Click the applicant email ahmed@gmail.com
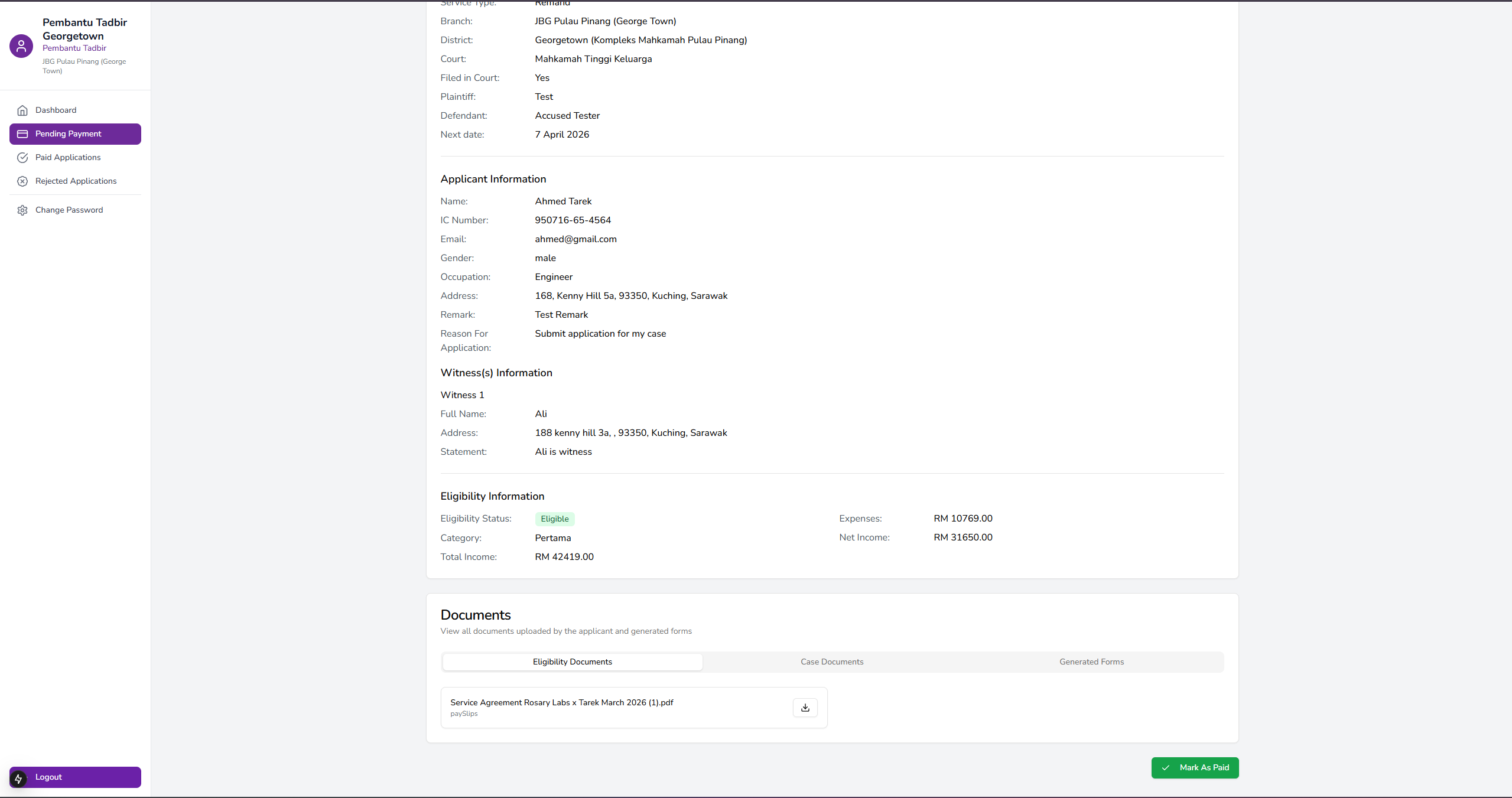 coord(575,239)
